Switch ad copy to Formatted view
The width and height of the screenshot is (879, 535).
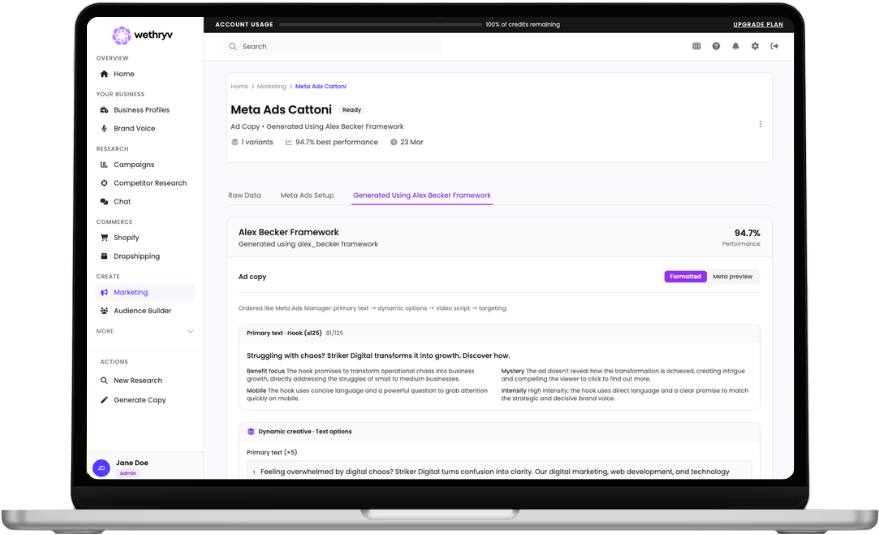tap(685, 276)
